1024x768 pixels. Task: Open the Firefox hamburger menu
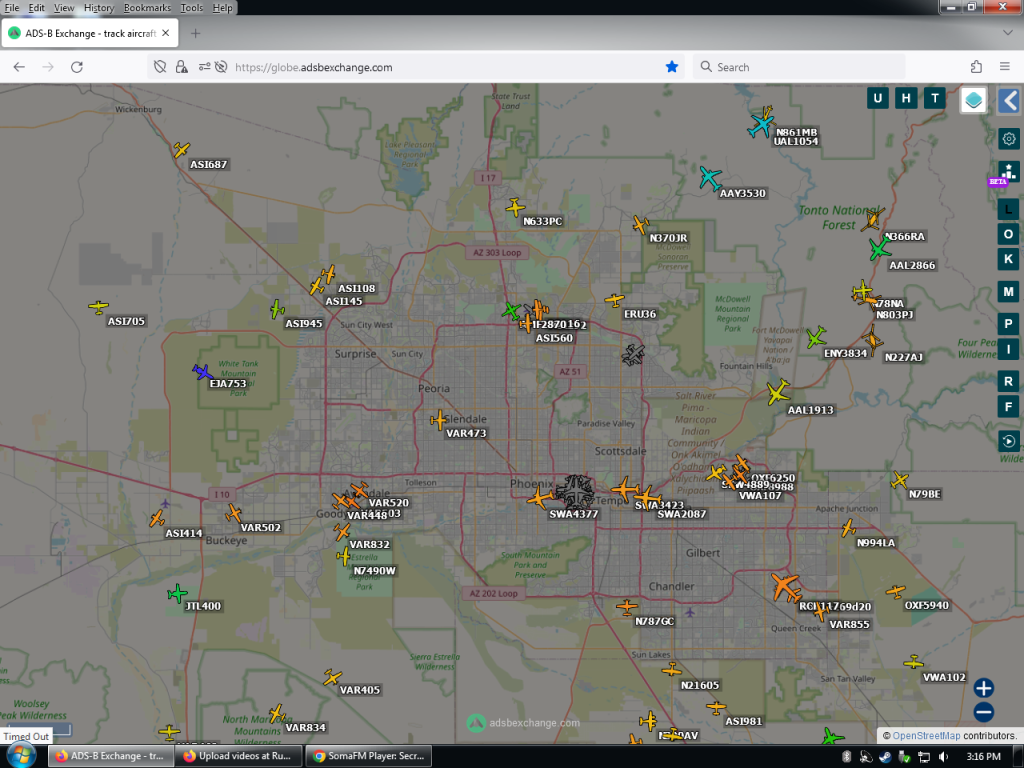pyautogui.click(x=1005, y=67)
